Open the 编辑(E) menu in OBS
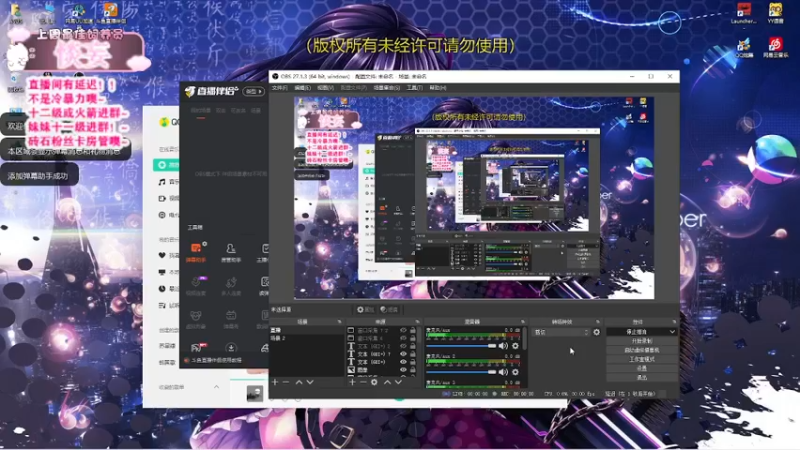800x450 pixels. pyautogui.click(x=302, y=88)
